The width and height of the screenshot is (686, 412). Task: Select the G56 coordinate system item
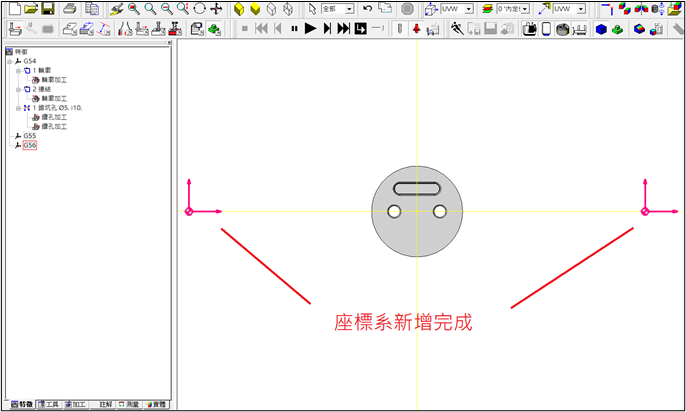coord(29,145)
